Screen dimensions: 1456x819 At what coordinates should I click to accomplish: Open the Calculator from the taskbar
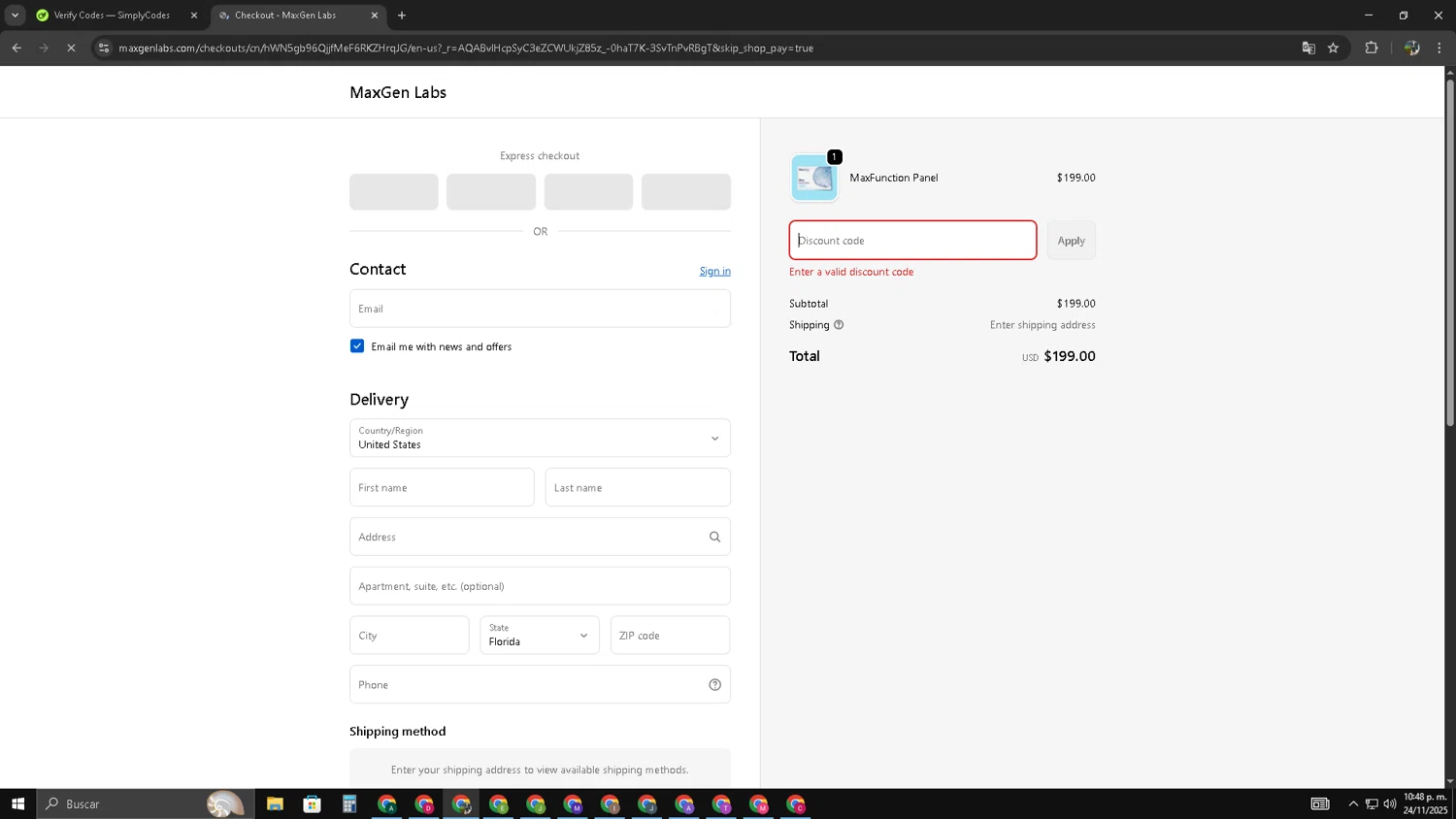pos(349,803)
